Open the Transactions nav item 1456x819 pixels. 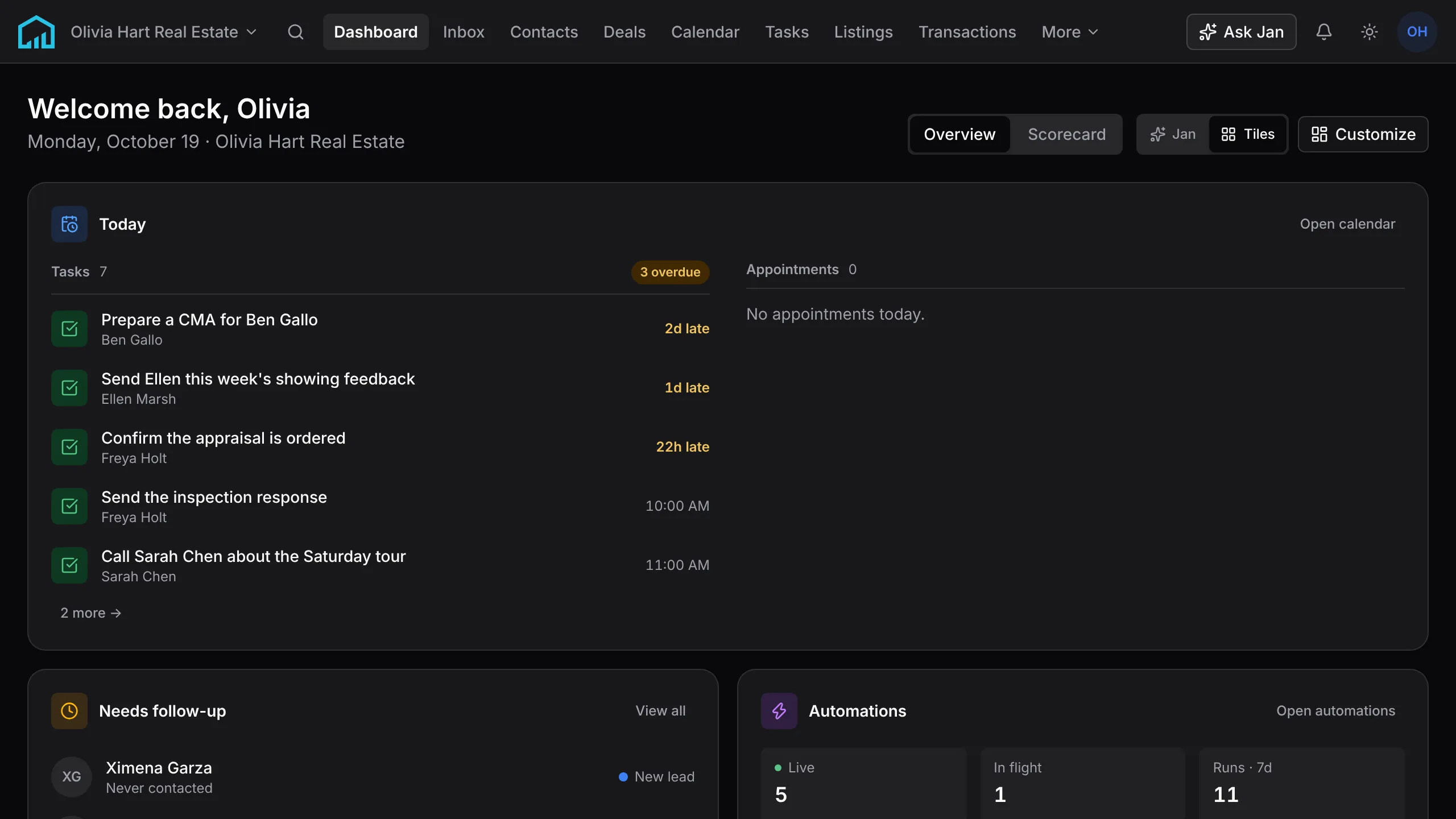click(x=967, y=32)
